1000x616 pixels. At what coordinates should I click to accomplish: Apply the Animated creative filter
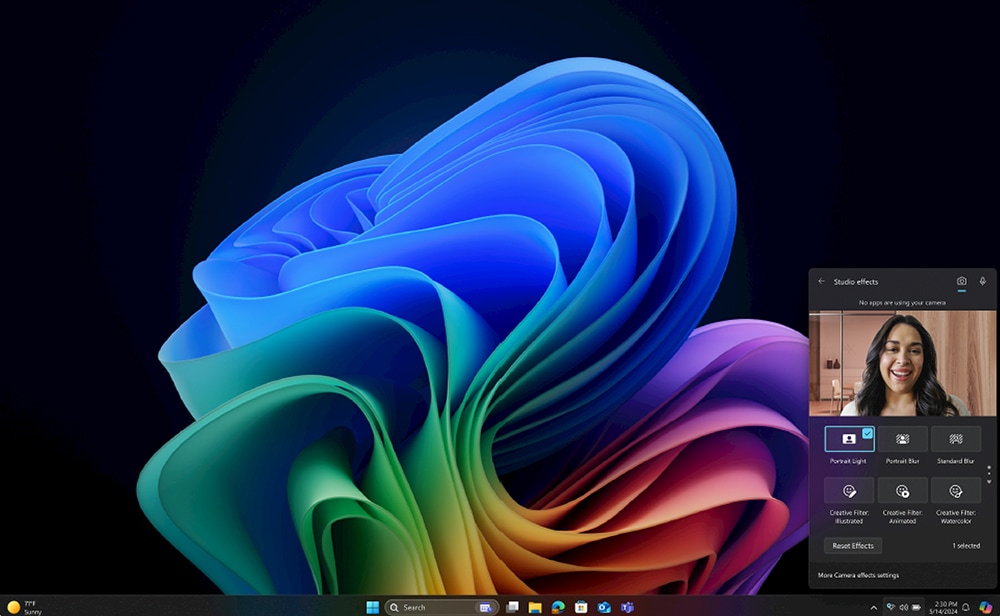[x=902, y=491]
